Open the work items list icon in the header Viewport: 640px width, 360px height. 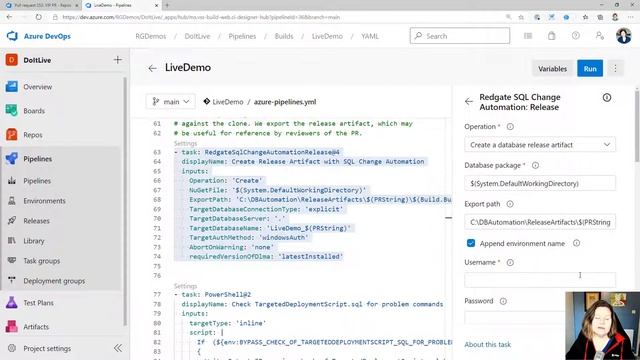(x=528, y=36)
